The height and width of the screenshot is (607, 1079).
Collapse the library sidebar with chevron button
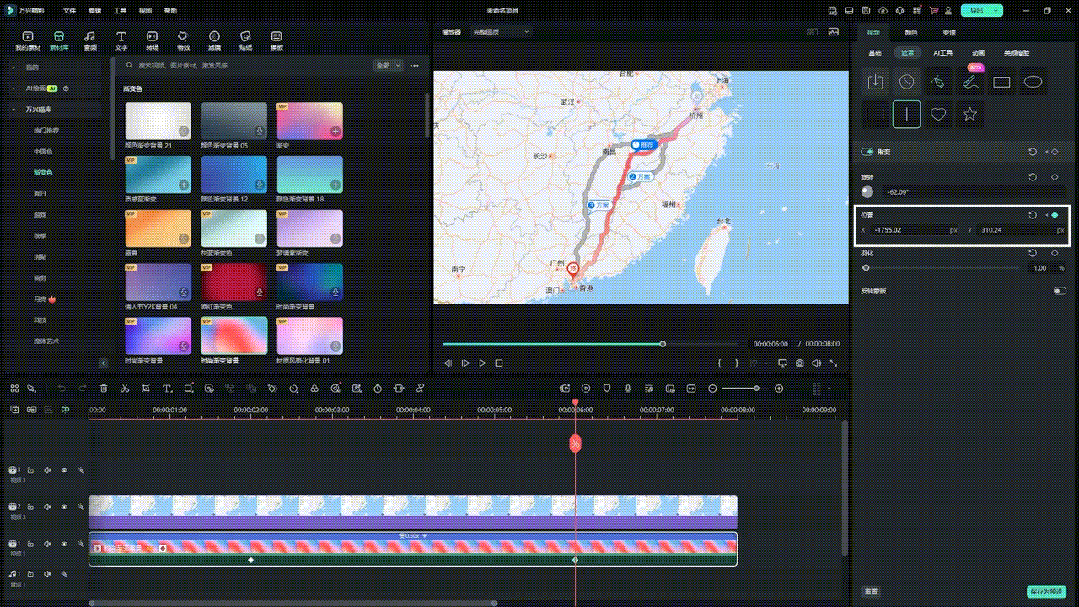103,363
